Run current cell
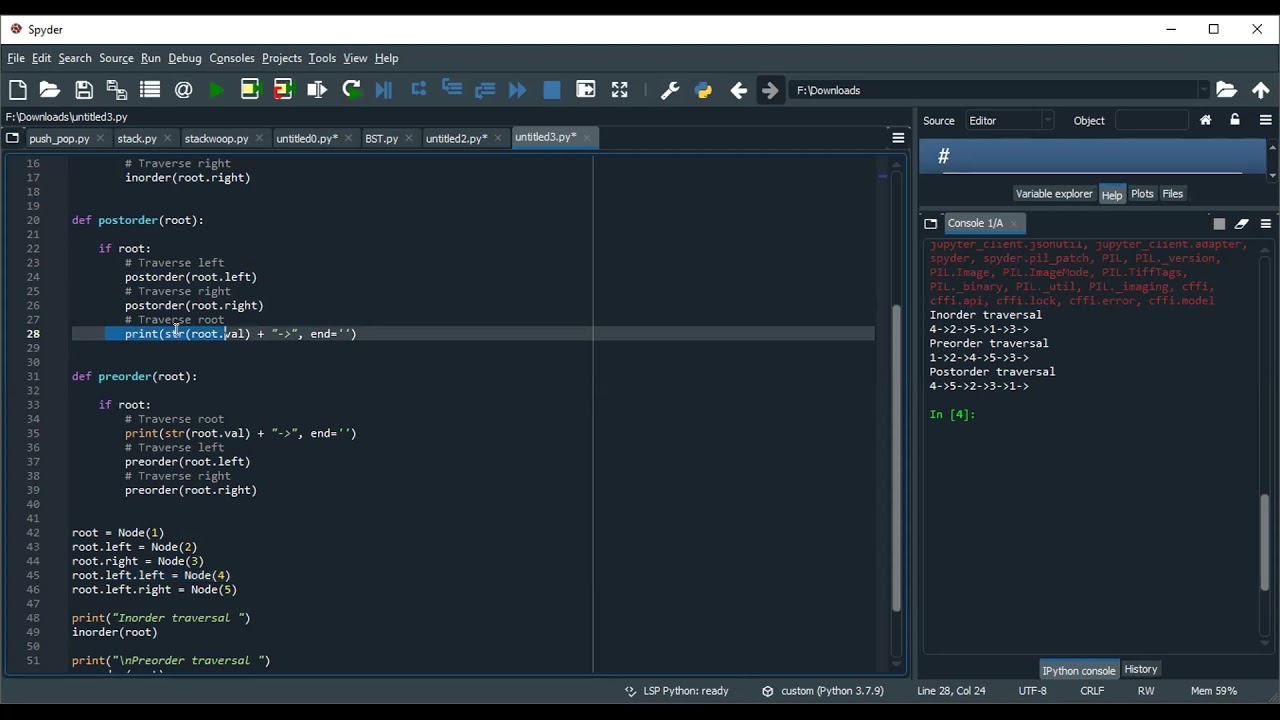 click(x=250, y=90)
